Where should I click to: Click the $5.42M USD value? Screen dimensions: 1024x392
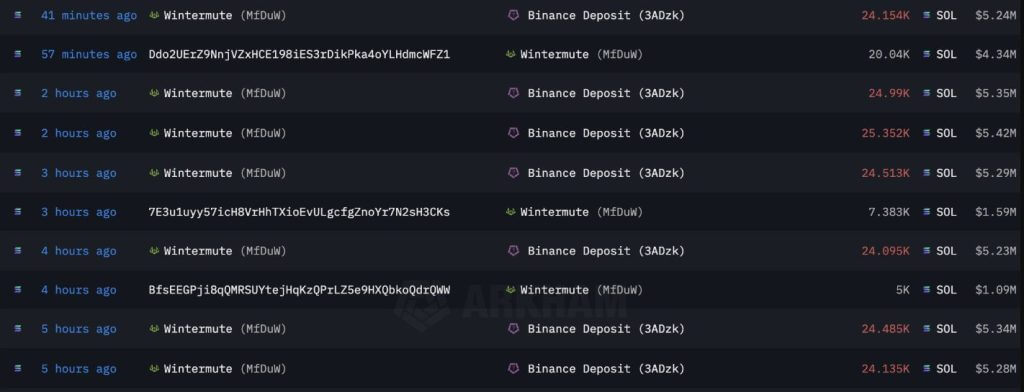(x=995, y=133)
